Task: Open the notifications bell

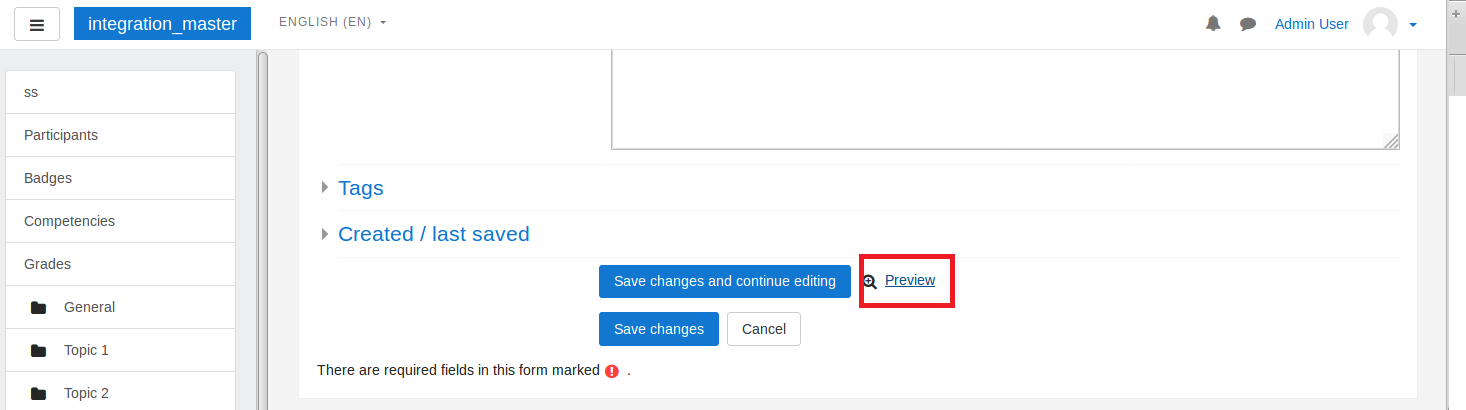Action: [1213, 24]
